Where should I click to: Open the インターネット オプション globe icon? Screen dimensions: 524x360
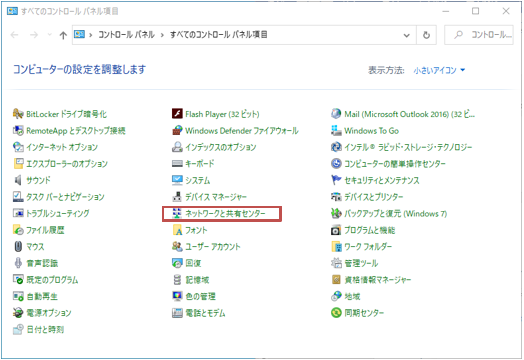tap(18, 147)
